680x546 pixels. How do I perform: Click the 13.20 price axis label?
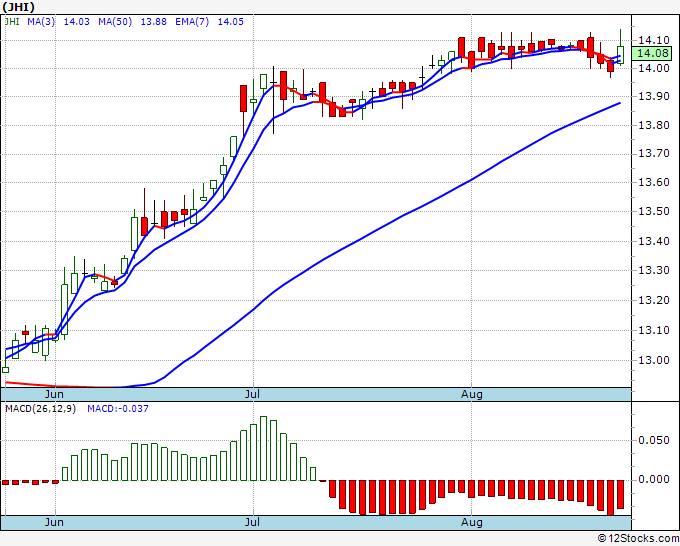[x=654, y=300]
